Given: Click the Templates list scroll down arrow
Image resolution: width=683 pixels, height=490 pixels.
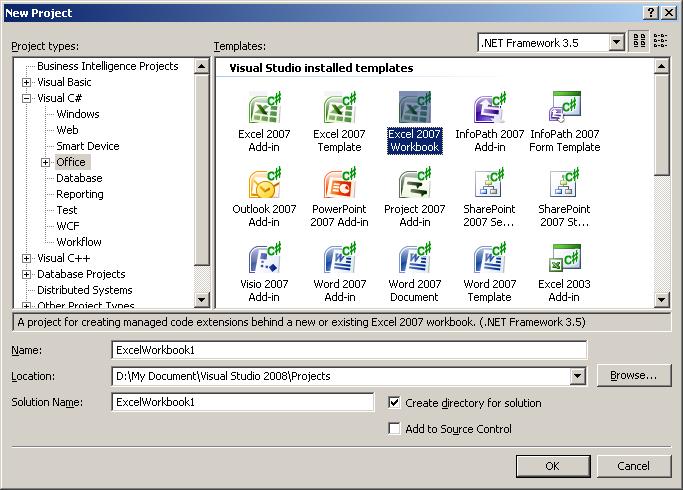Looking at the screenshot, I should coord(662,300).
